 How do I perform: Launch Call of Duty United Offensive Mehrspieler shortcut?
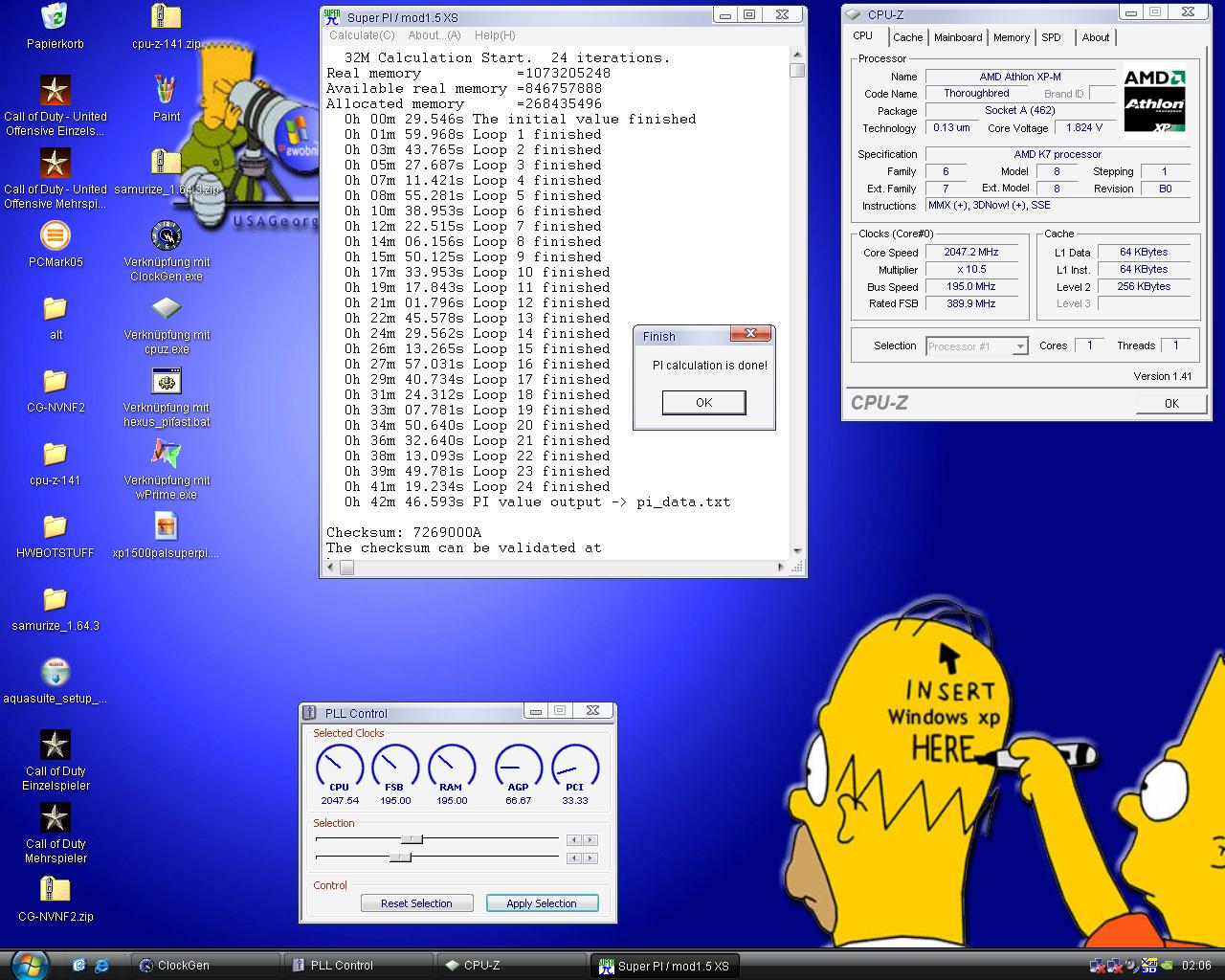55,163
